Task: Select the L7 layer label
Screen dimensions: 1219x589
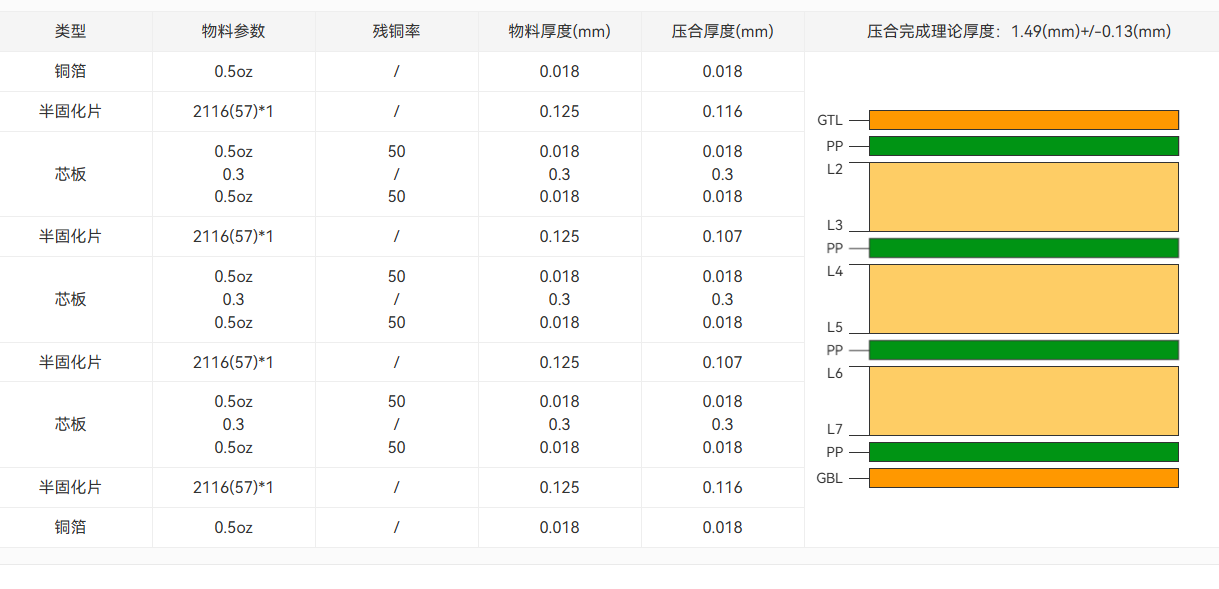Action: pyautogui.click(x=834, y=430)
